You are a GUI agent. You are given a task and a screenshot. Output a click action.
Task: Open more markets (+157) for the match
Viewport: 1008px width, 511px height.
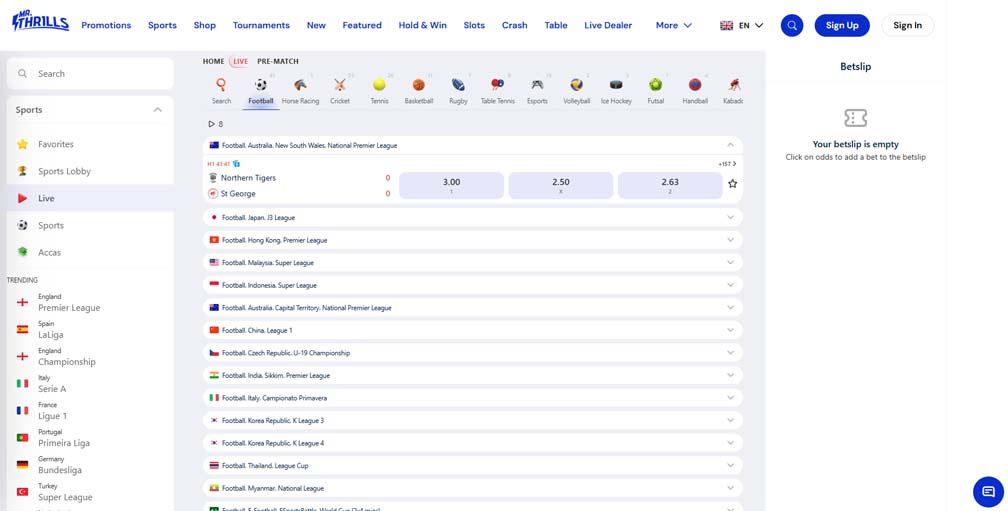[728, 164]
